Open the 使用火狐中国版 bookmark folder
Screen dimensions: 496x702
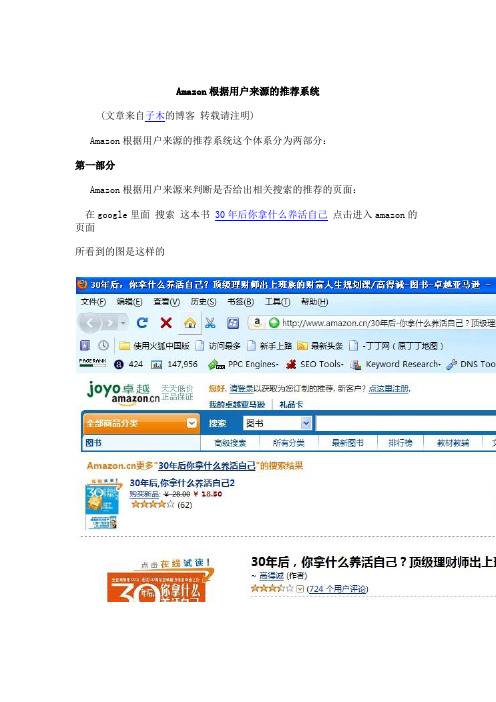click(154, 346)
